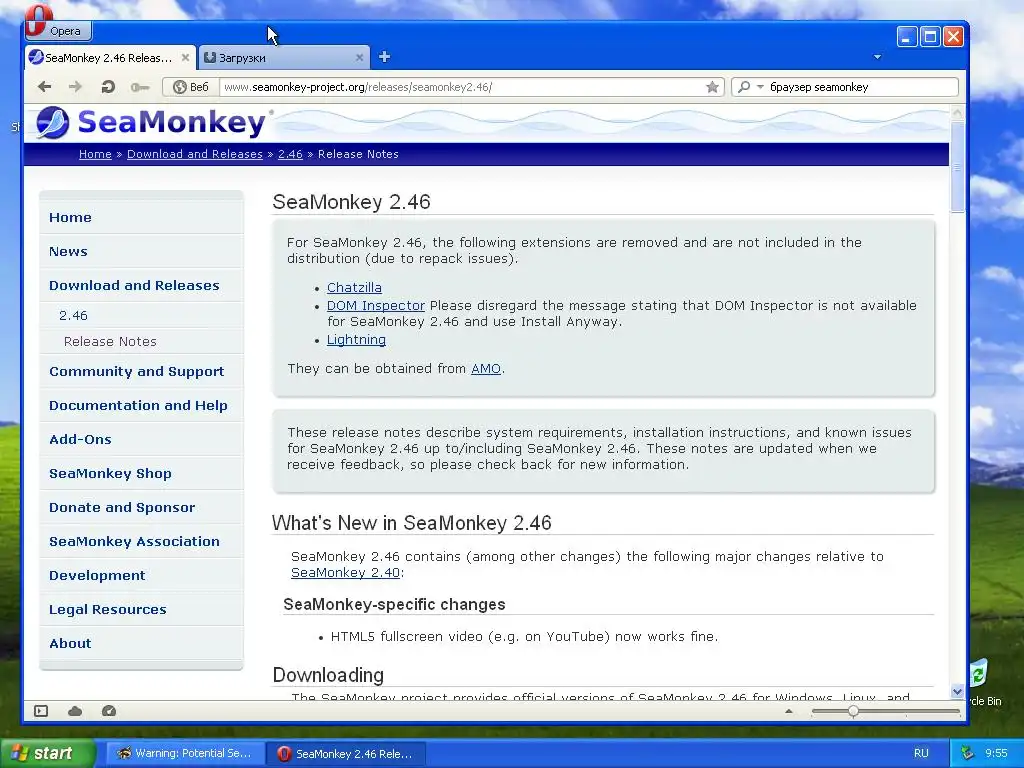Click the zoom slider handle

(853, 711)
